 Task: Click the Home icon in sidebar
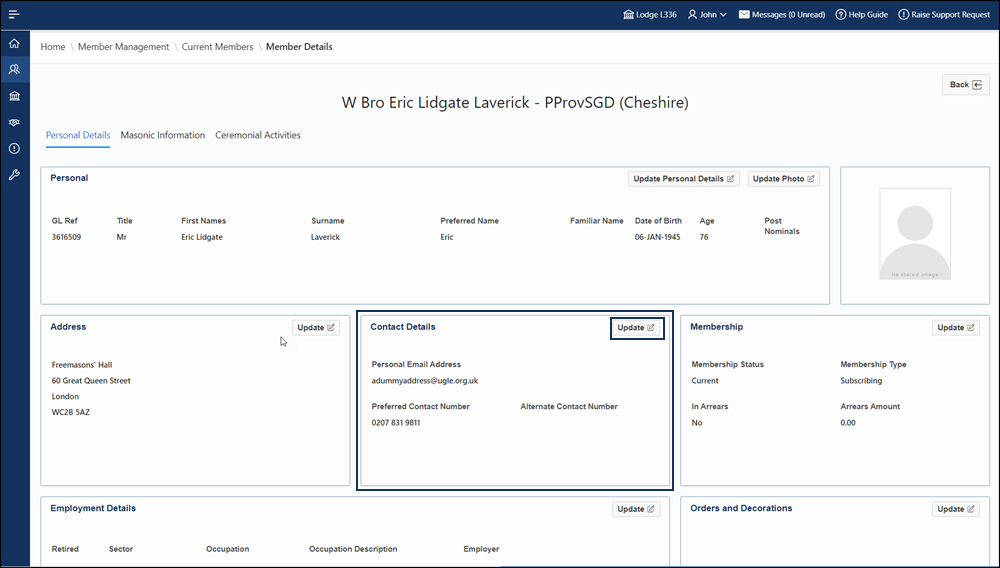(x=14, y=44)
